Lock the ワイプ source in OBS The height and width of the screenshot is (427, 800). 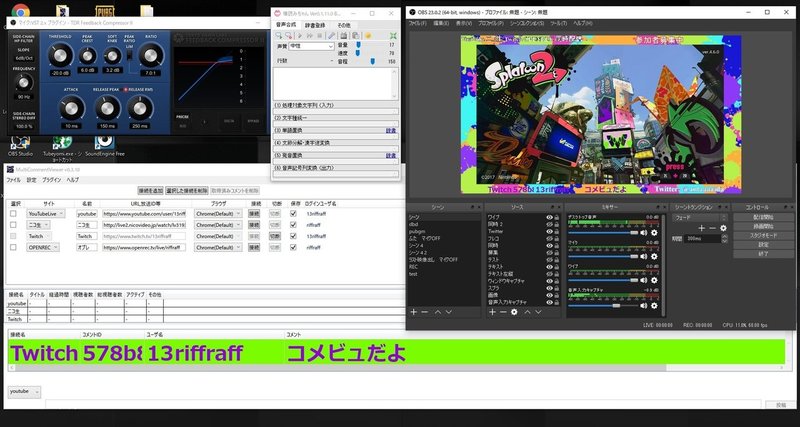(x=557, y=217)
